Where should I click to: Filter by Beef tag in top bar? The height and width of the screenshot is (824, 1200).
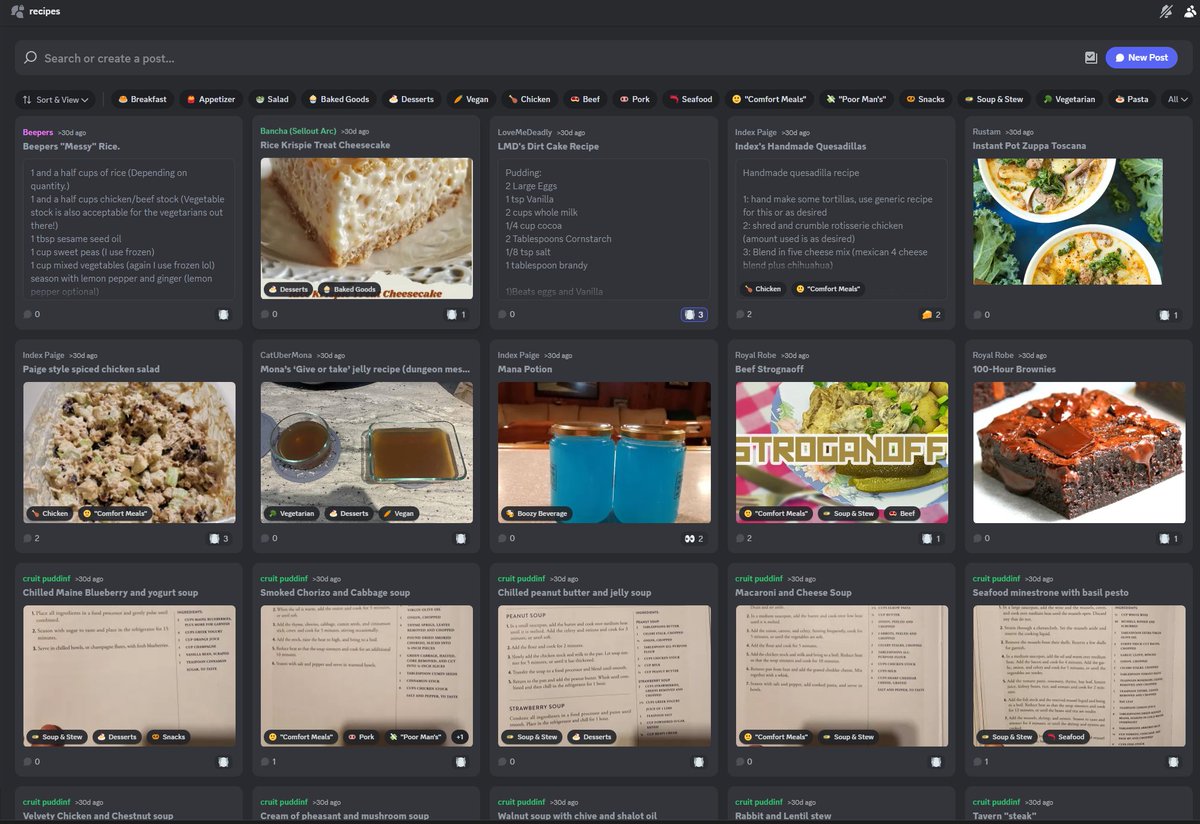[x=584, y=99]
